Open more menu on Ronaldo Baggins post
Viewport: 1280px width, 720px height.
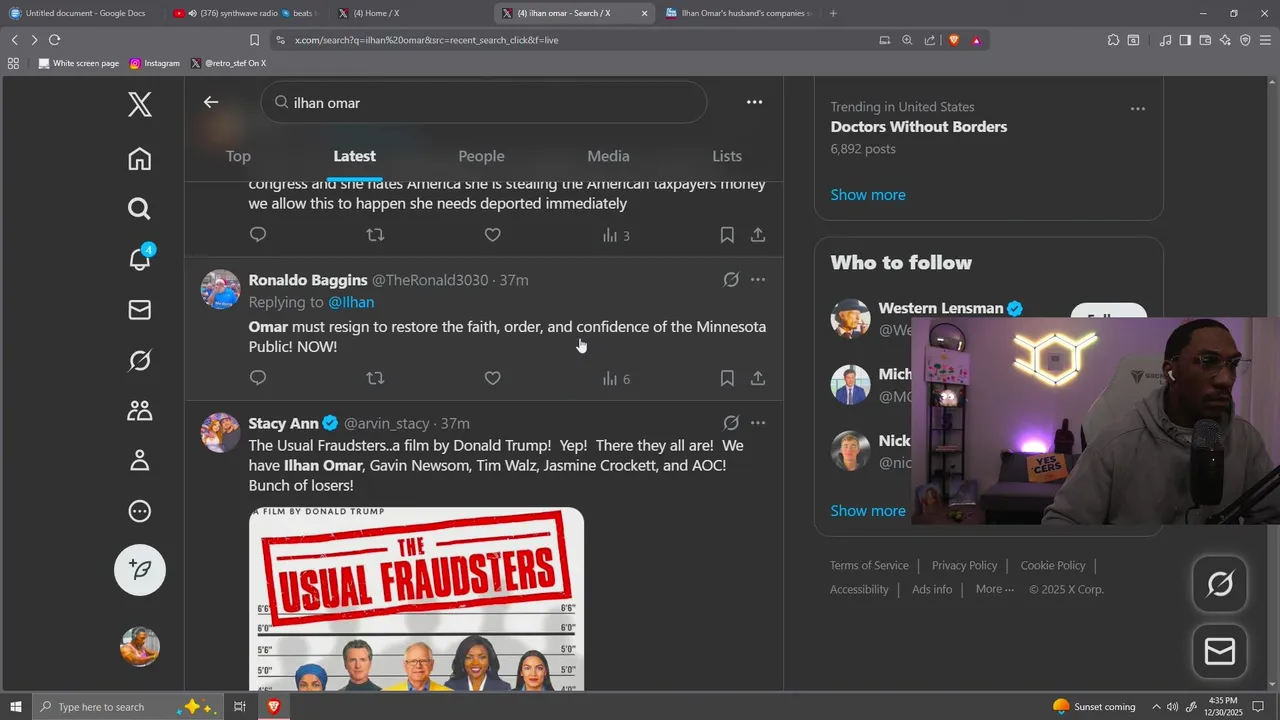(x=758, y=280)
